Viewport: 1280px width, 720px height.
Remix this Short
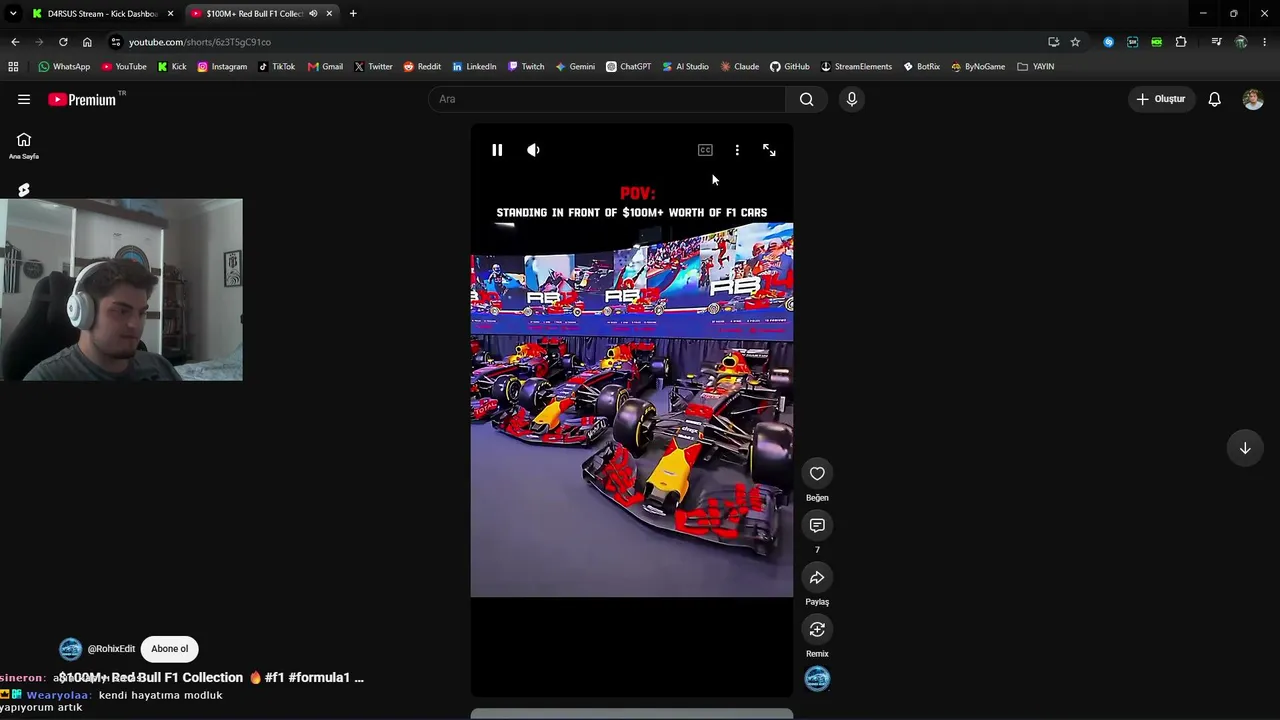tap(817, 630)
